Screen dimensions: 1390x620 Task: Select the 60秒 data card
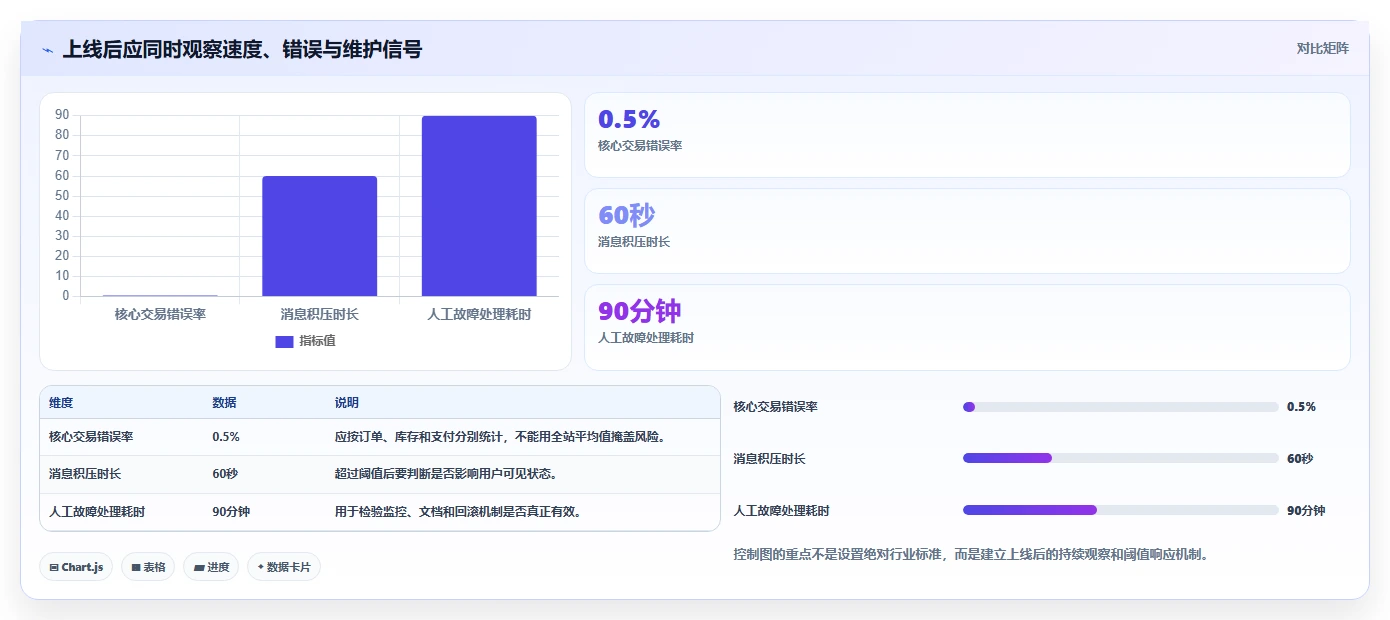pyautogui.click(x=967, y=231)
